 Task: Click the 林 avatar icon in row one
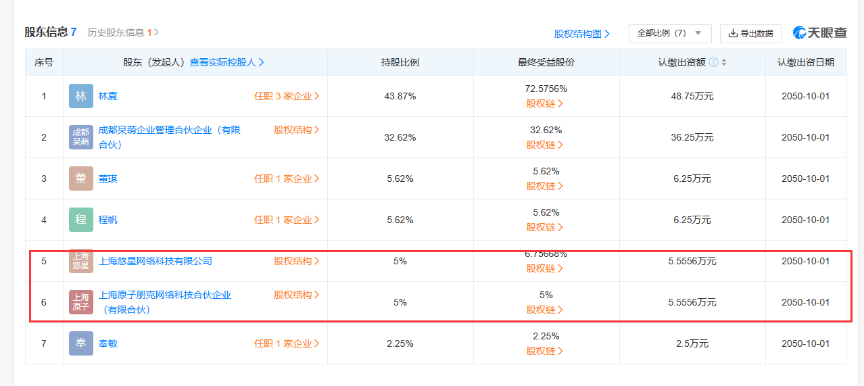pyautogui.click(x=81, y=96)
